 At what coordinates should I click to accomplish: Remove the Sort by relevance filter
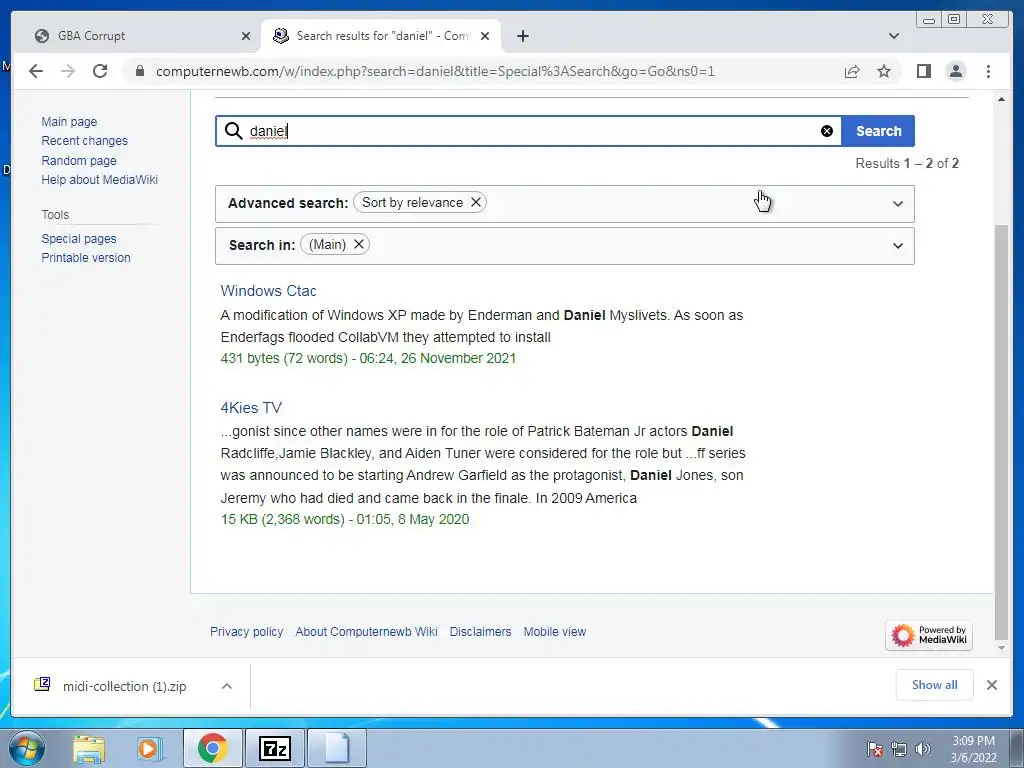476,202
